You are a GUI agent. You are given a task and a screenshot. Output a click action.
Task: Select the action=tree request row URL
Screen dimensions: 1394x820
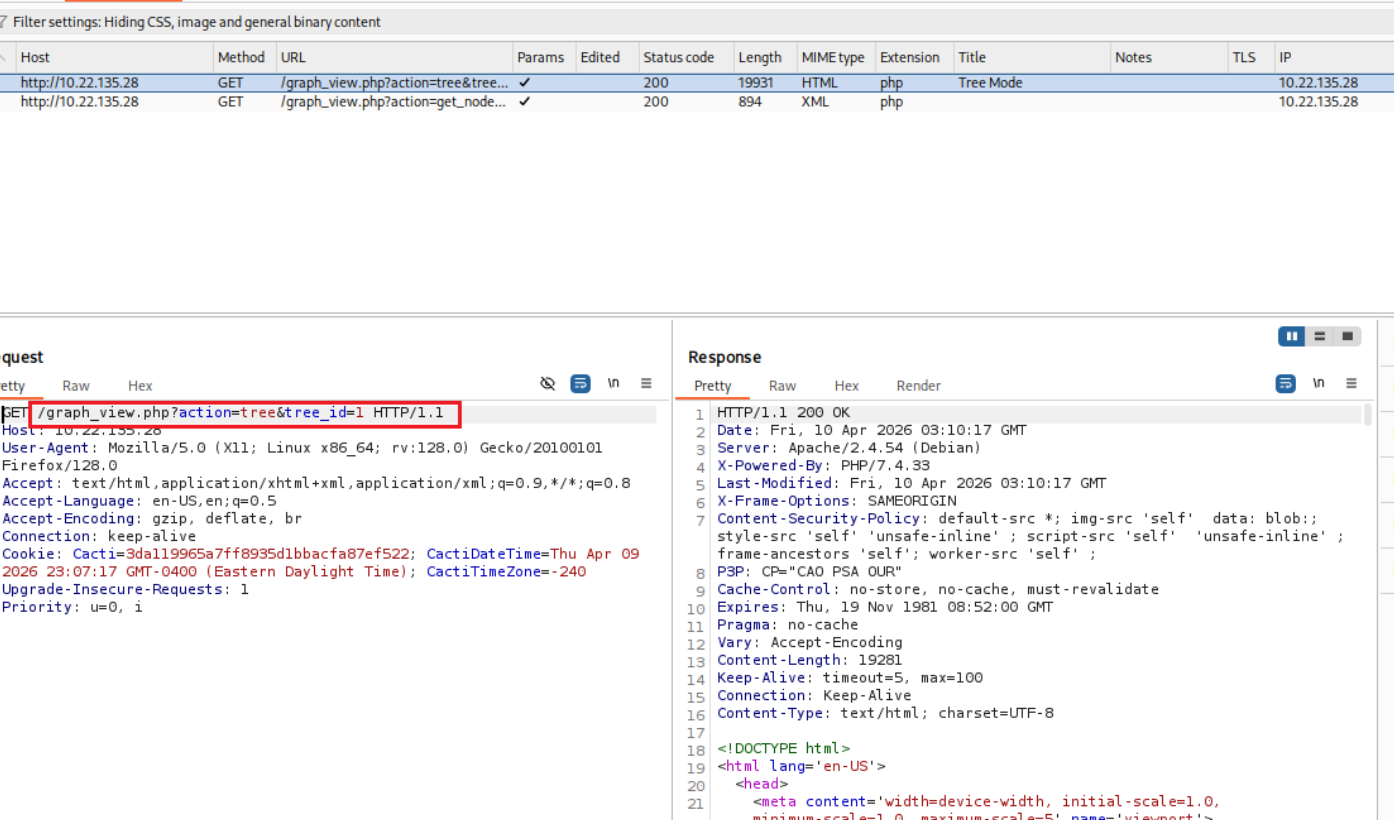point(394,83)
